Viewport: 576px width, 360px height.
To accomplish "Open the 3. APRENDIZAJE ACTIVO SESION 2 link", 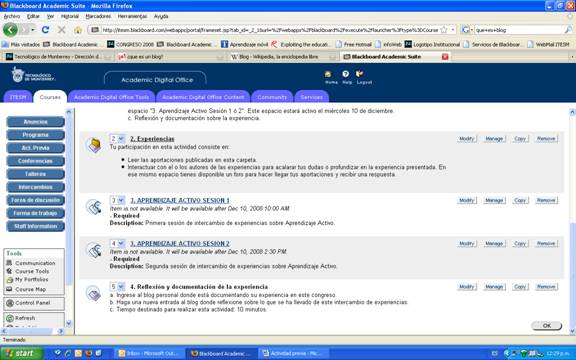I will click(180, 244).
